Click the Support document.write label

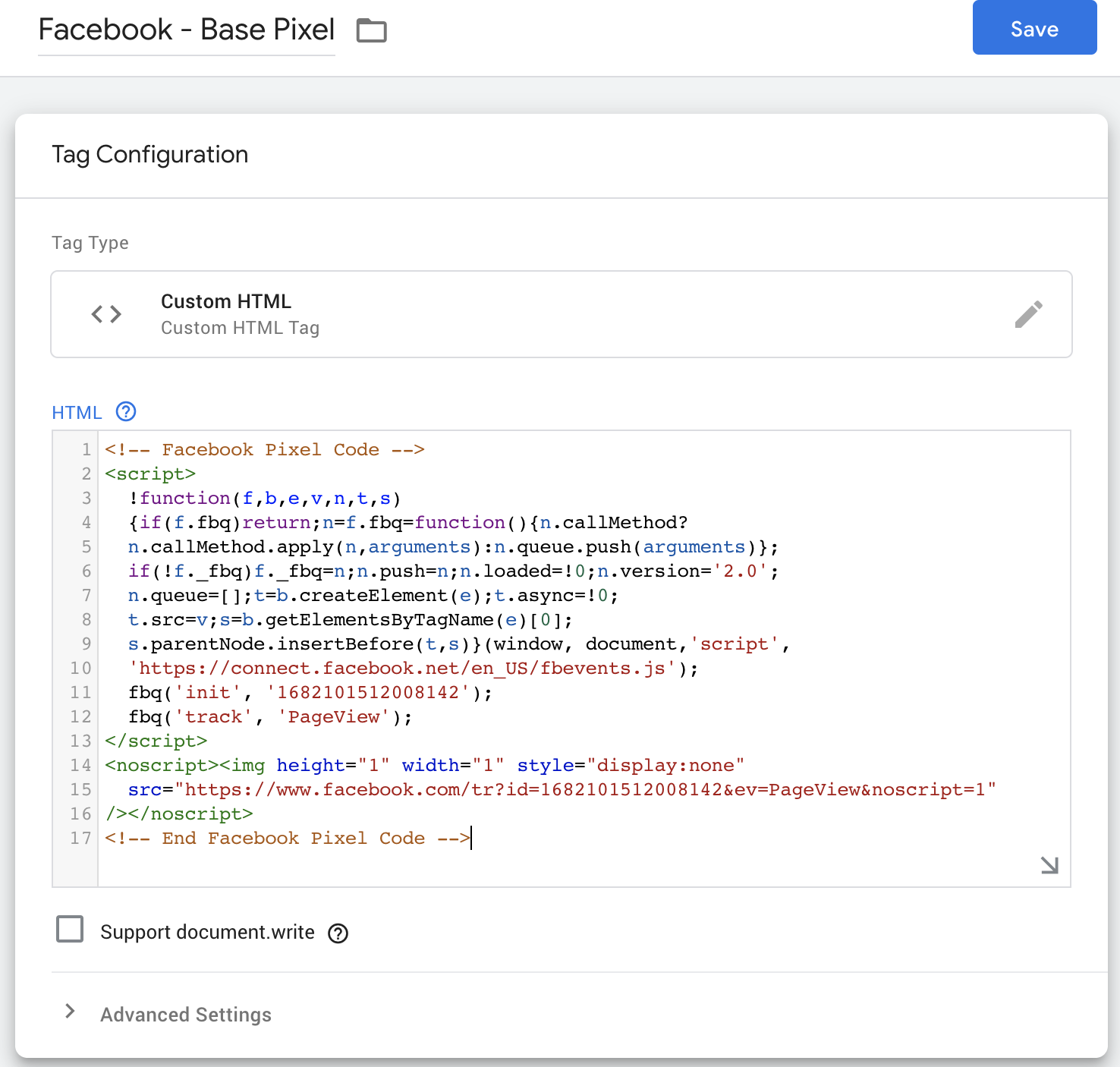207,932
